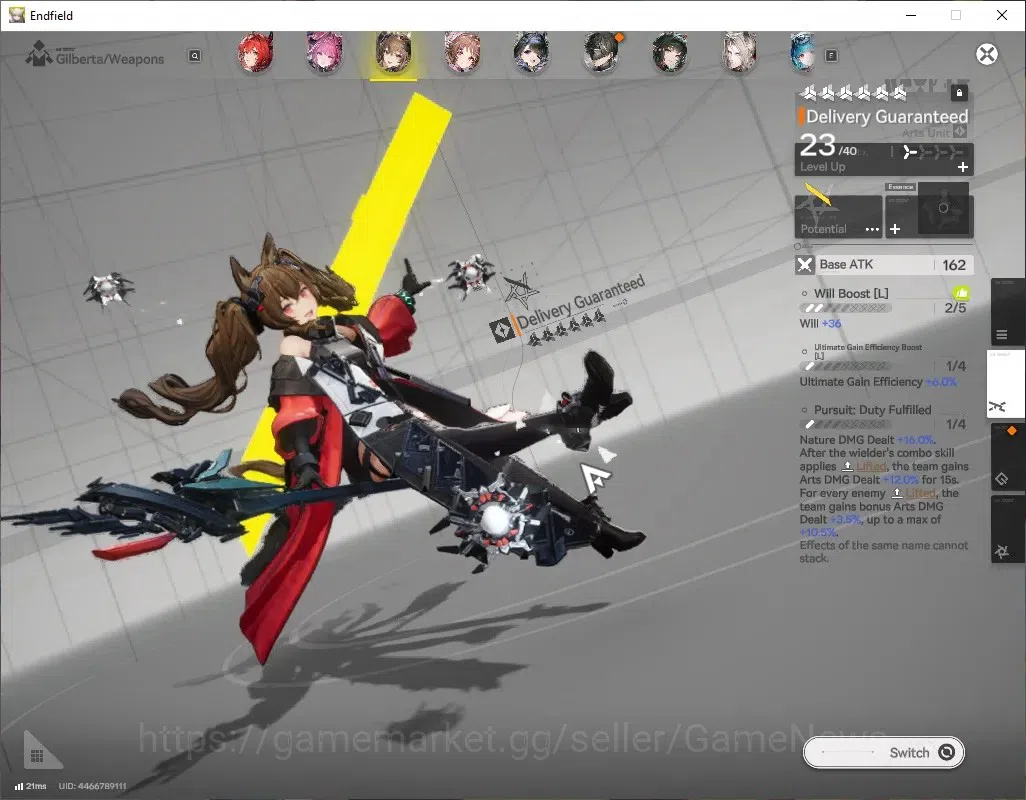Minimize the Endfield window
Image resolution: width=1026 pixels, height=800 pixels.
tap(910, 15)
